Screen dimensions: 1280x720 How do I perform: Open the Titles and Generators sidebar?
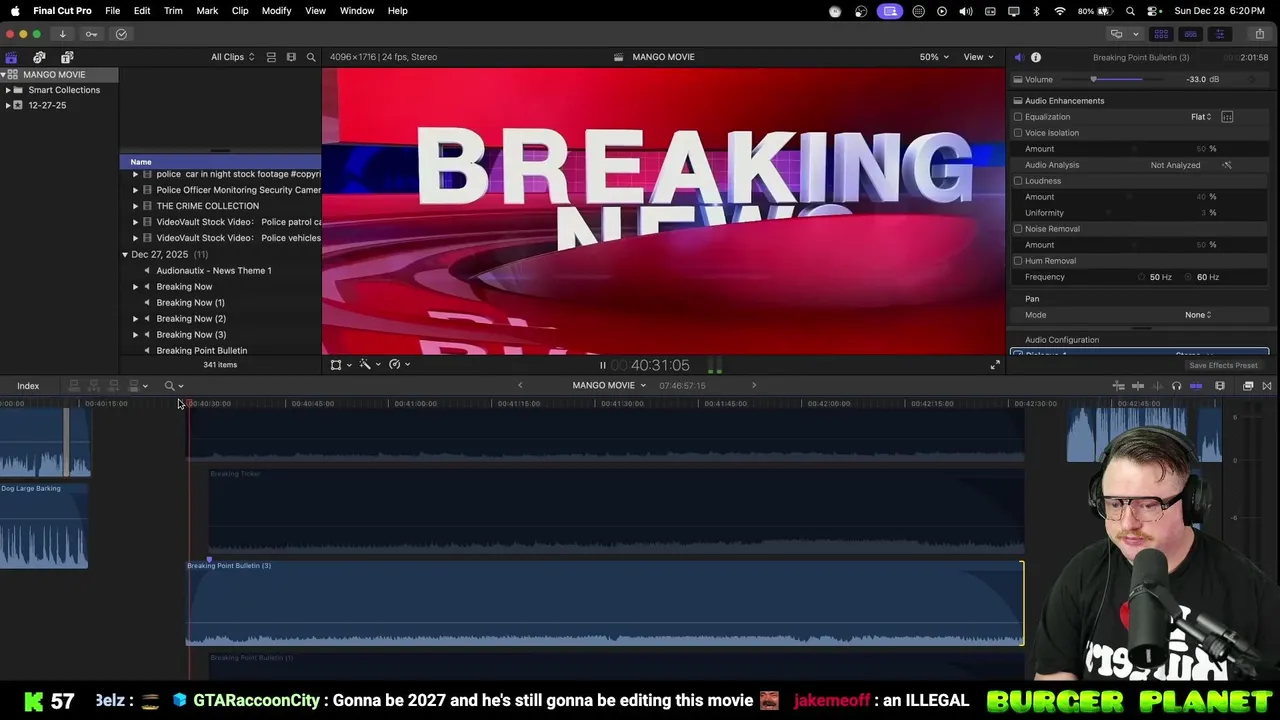[x=67, y=57]
